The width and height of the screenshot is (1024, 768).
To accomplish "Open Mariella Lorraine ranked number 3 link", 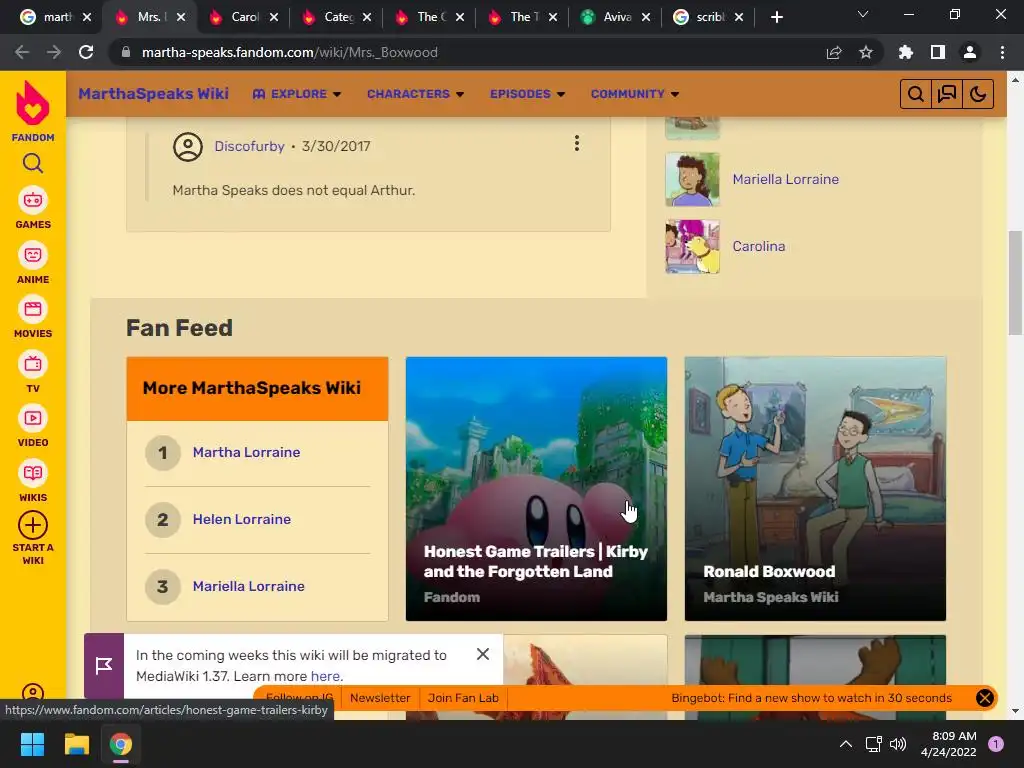I will tap(248, 586).
